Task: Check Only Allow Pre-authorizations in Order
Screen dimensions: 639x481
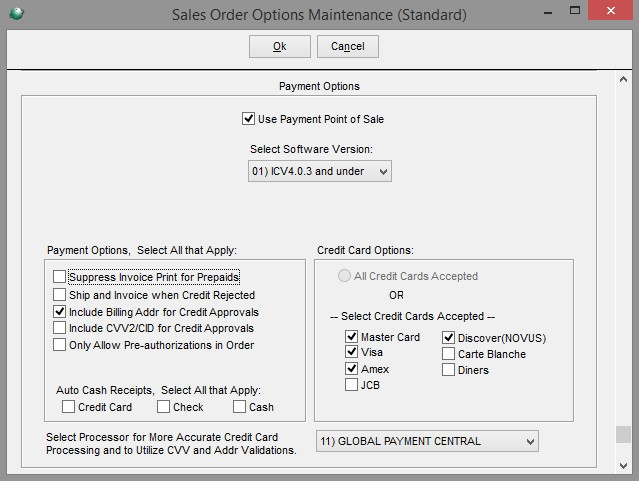Action: [59, 345]
